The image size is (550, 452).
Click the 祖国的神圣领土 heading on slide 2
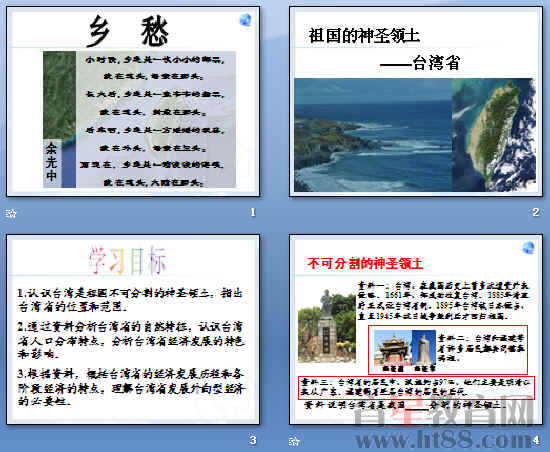(364, 36)
